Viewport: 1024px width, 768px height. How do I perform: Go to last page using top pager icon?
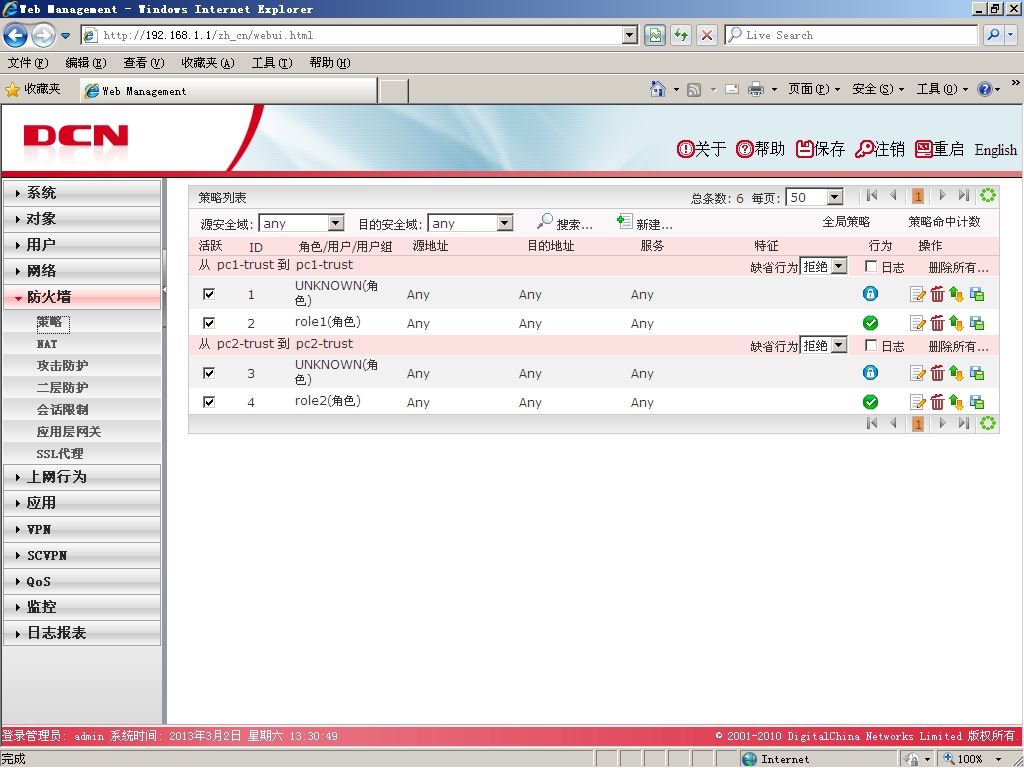tap(963, 195)
